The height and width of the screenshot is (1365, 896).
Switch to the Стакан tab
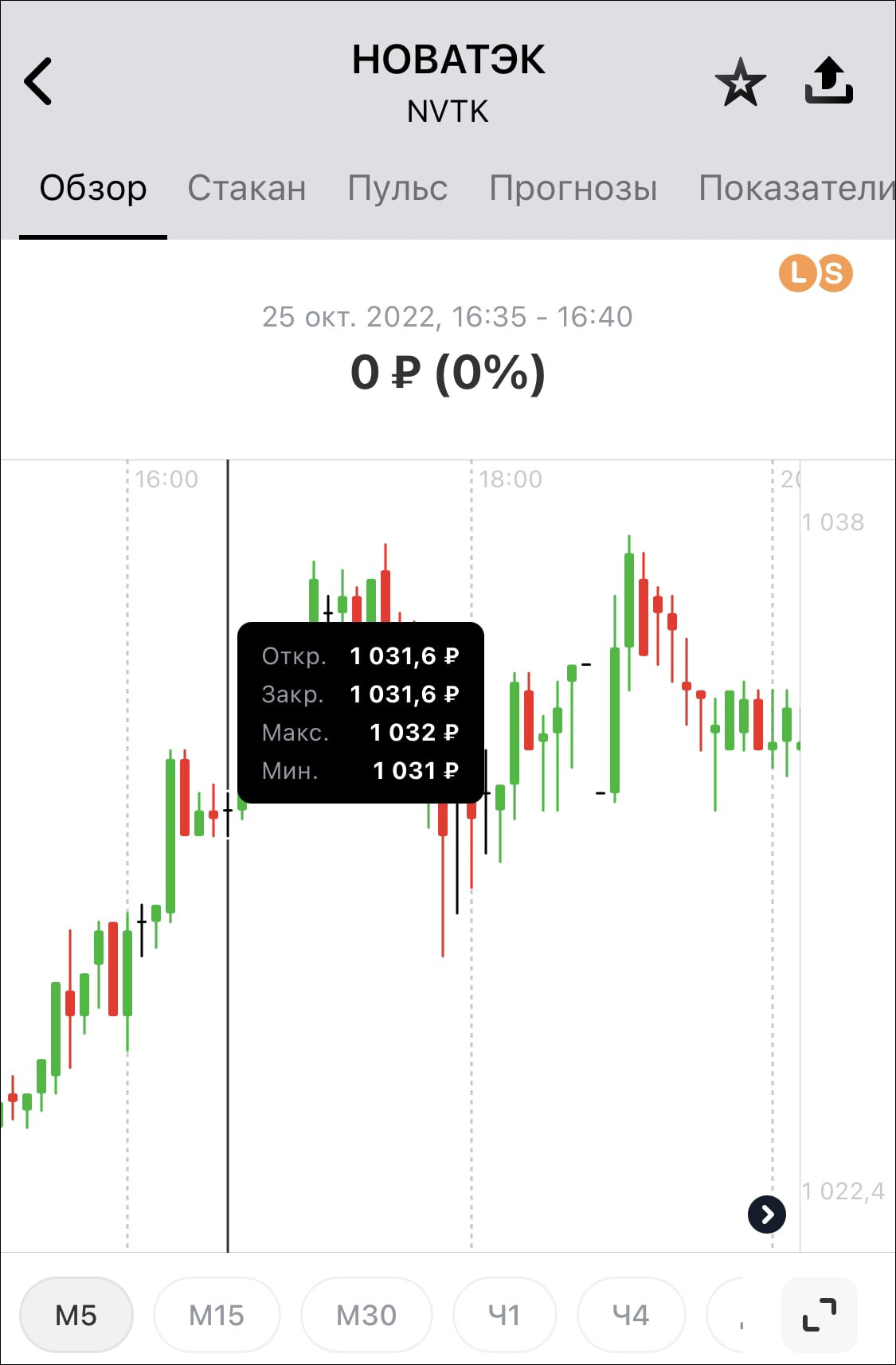247,189
